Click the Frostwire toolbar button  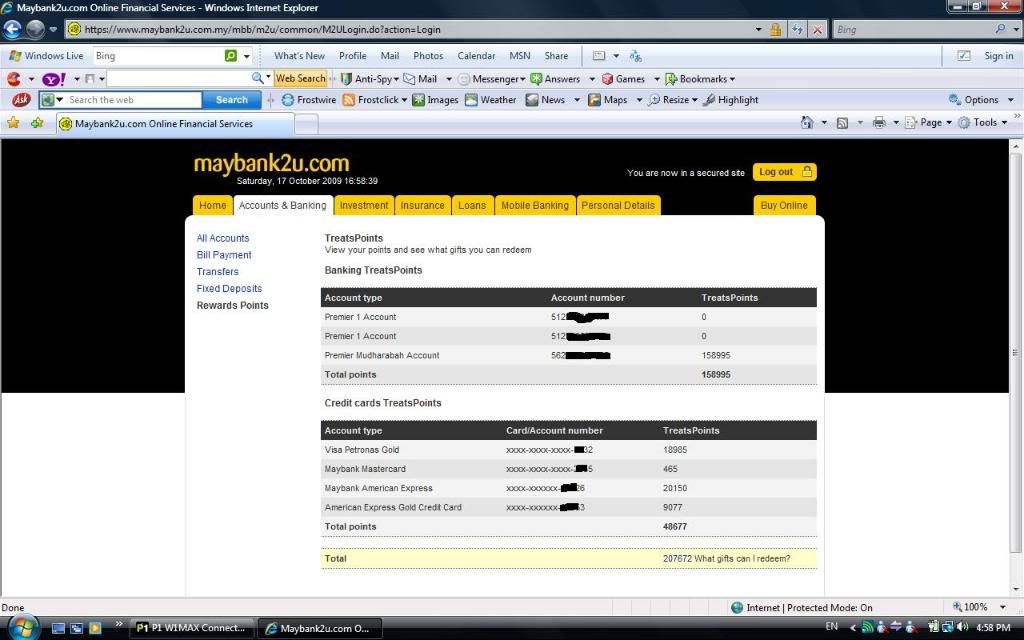click(309, 100)
